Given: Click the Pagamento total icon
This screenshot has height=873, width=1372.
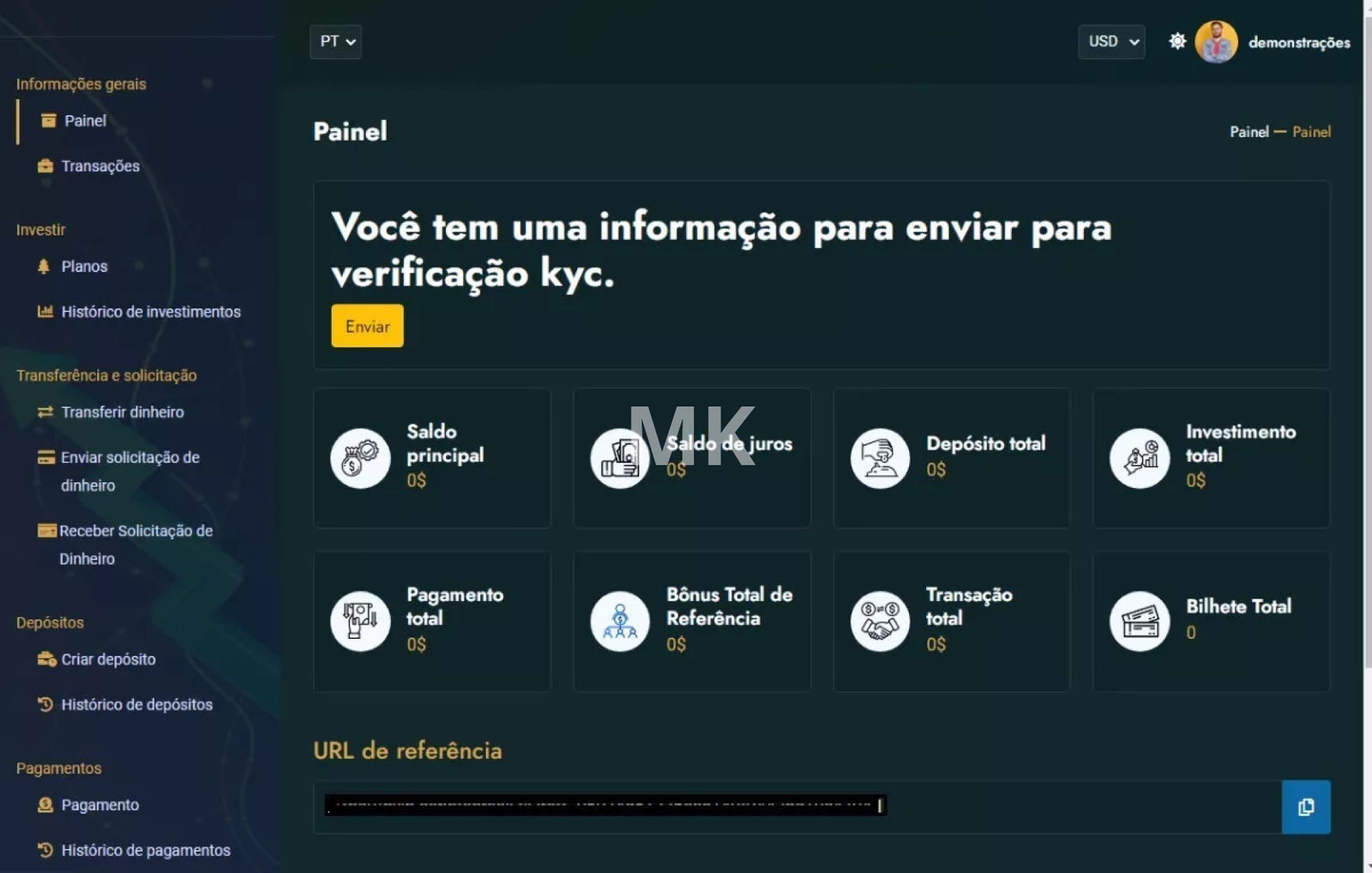Looking at the screenshot, I should 360,621.
